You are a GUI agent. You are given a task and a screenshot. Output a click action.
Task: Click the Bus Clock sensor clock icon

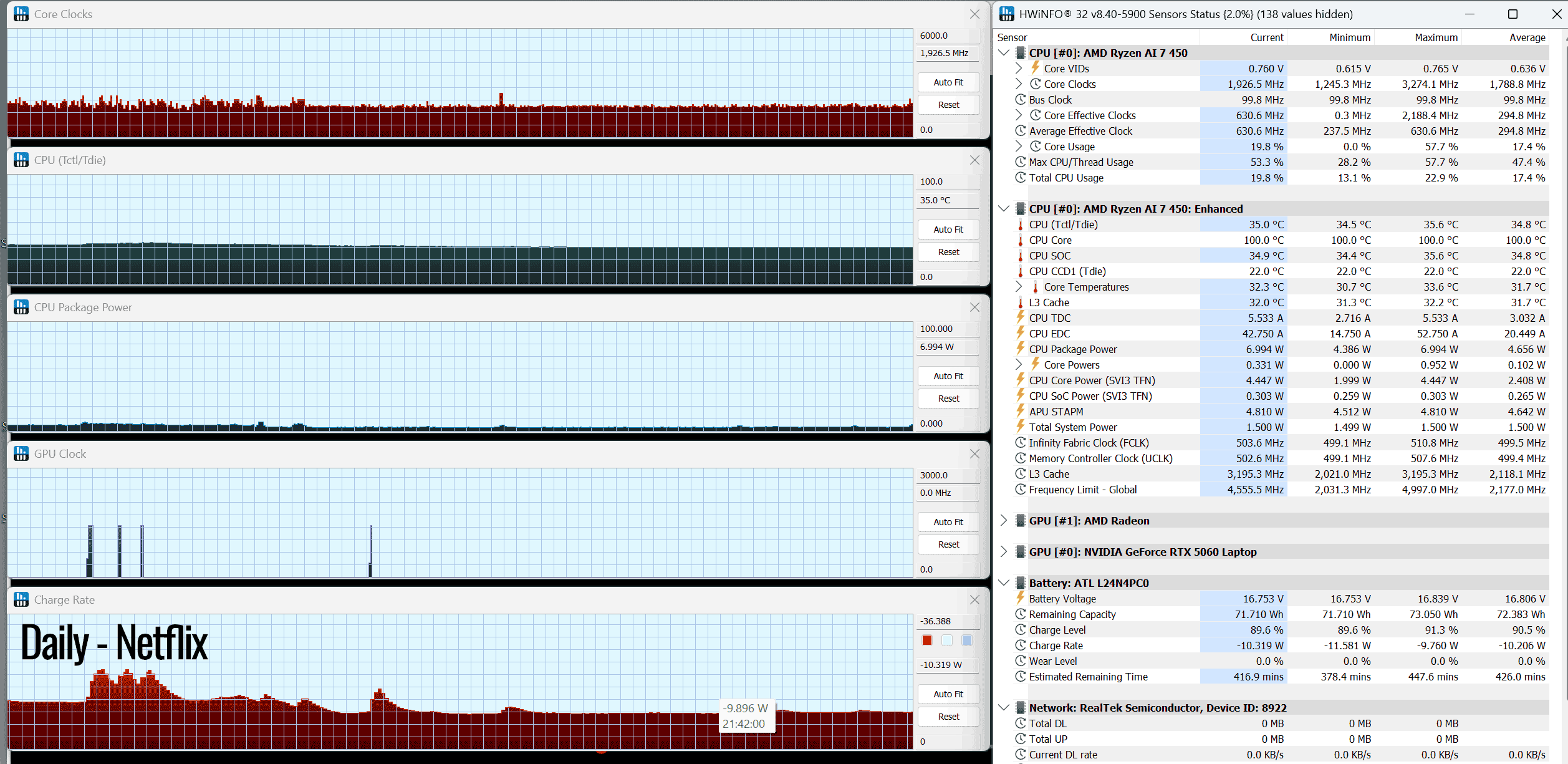1021,100
